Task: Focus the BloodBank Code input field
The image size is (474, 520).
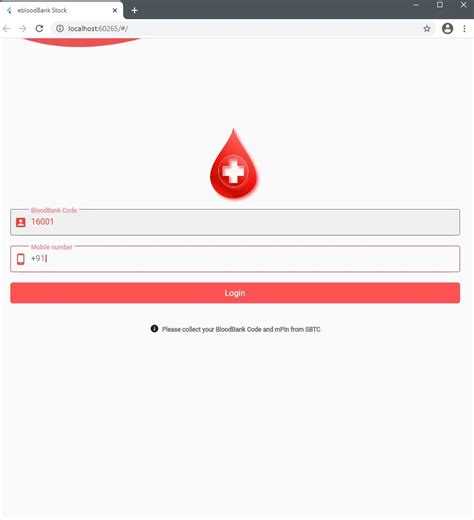Action: click(x=235, y=222)
